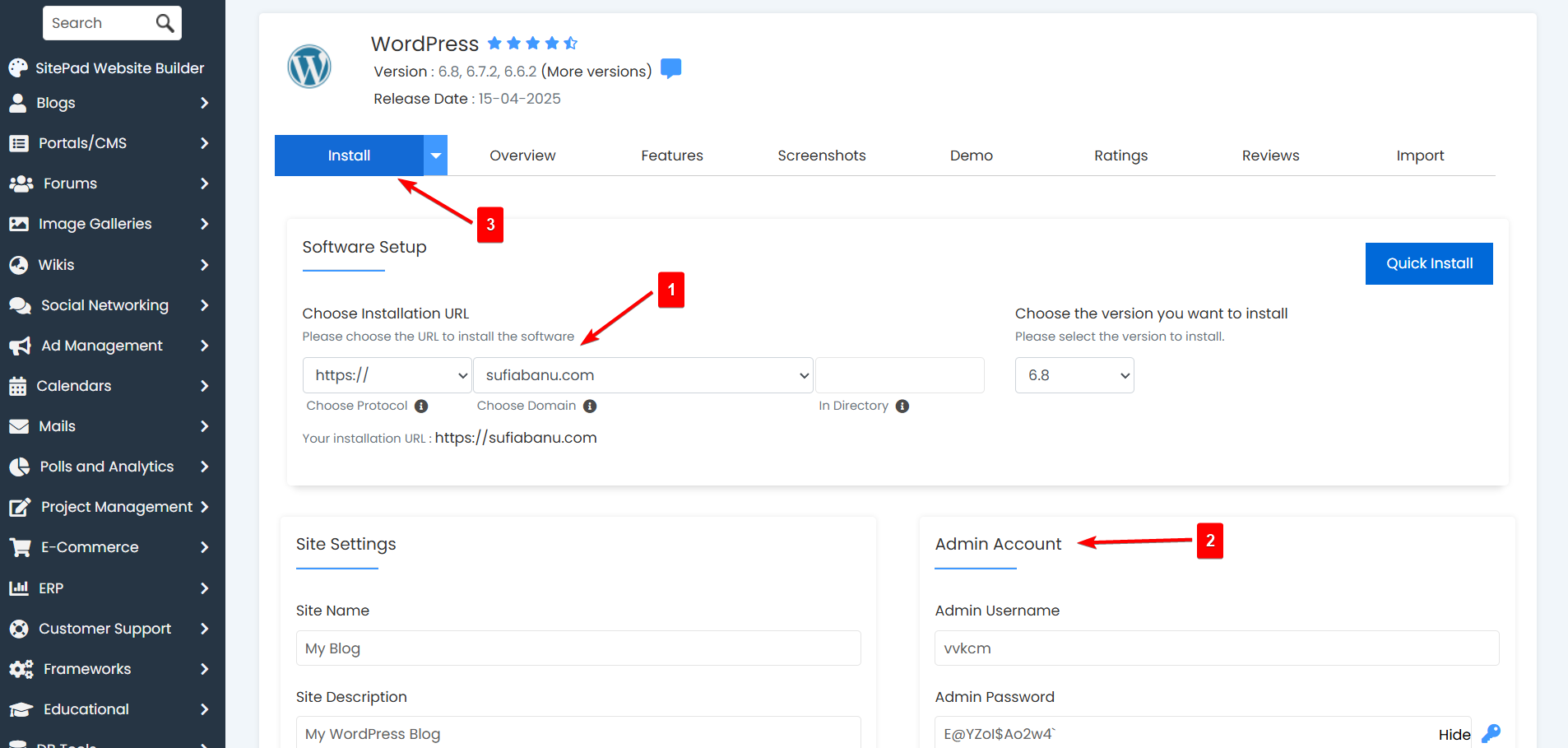Screen dimensions: 1568x748
Task: Open the version comments speech bubble icon
Action: tap(671, 68)
